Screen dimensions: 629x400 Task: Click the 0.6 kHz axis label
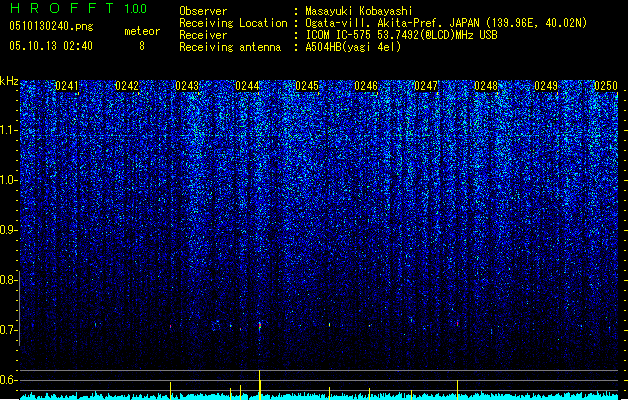coord(9,380)
